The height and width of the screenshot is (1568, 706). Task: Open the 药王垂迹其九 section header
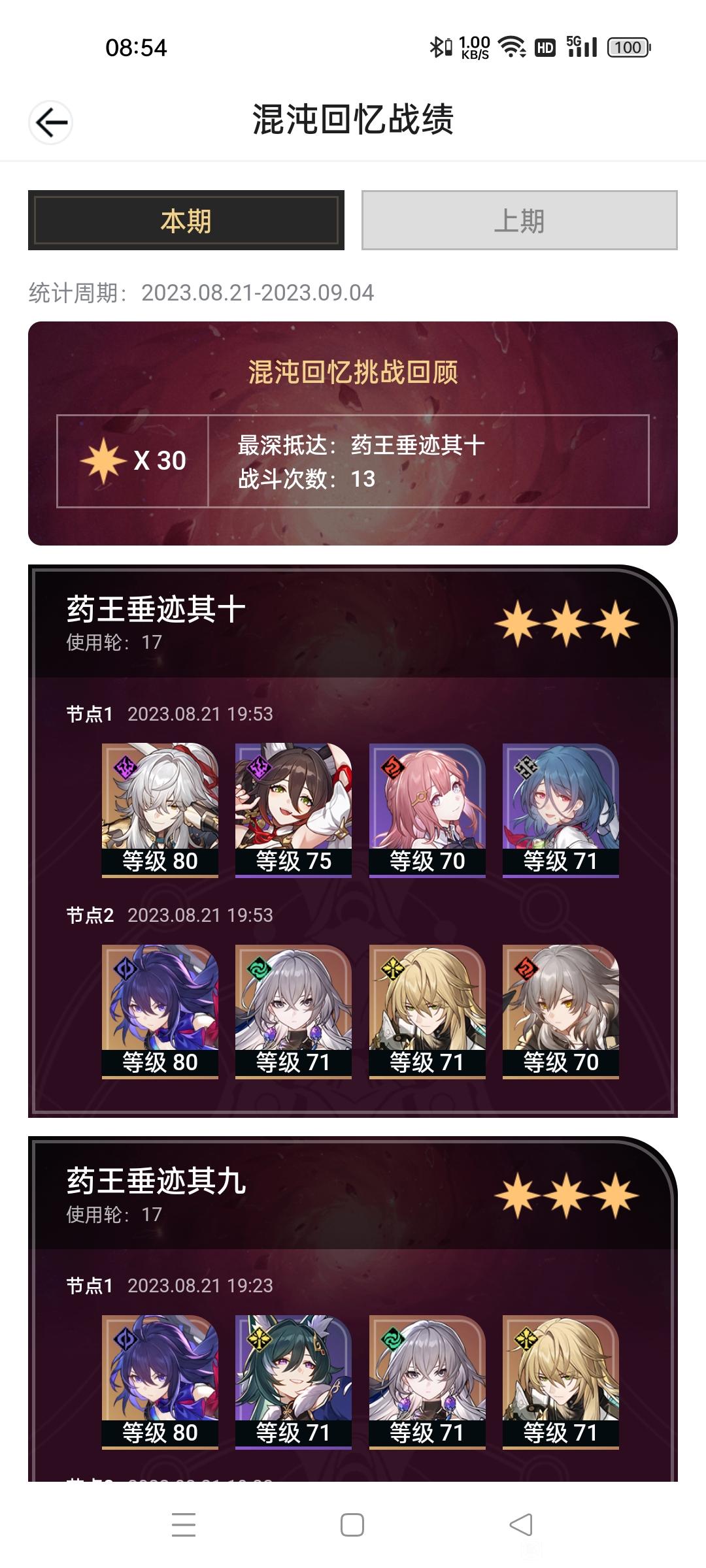(353, 1195)
